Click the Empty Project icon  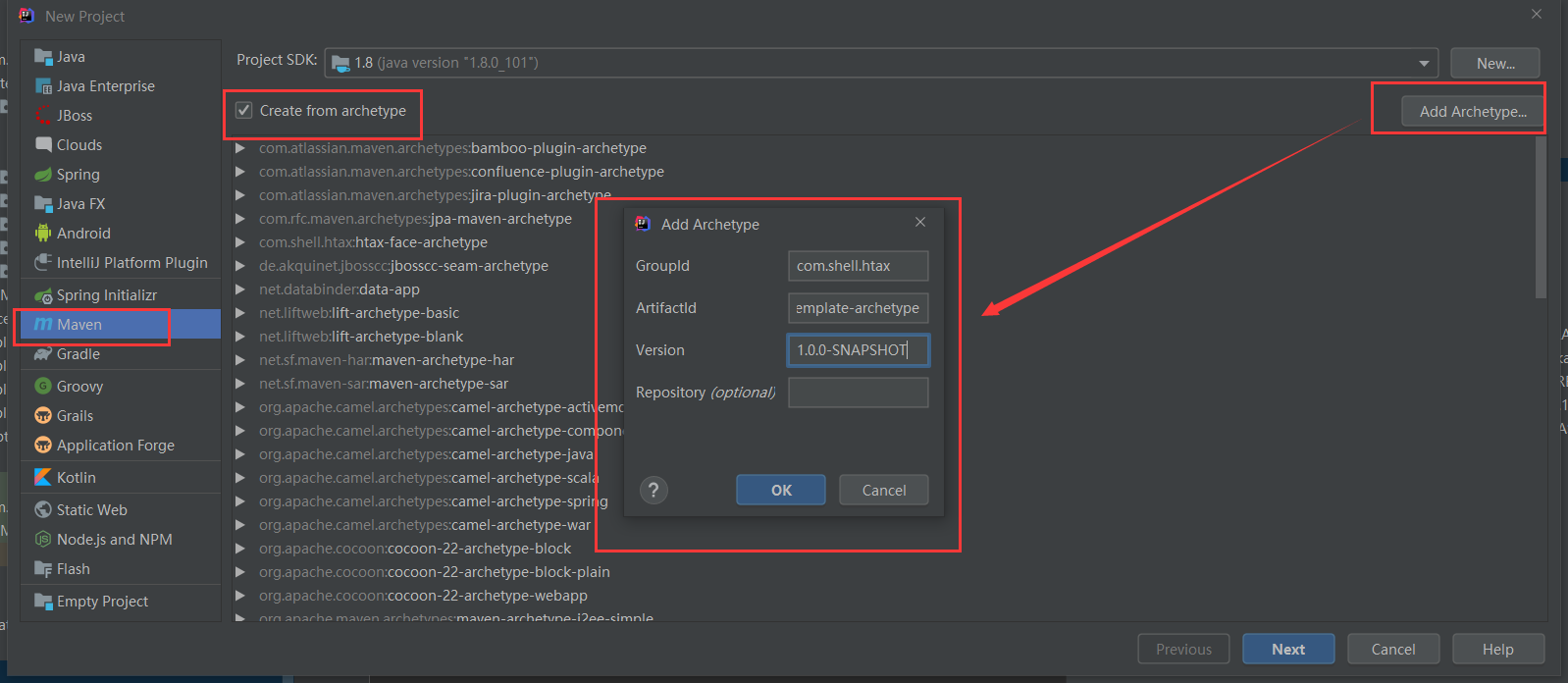43,602
